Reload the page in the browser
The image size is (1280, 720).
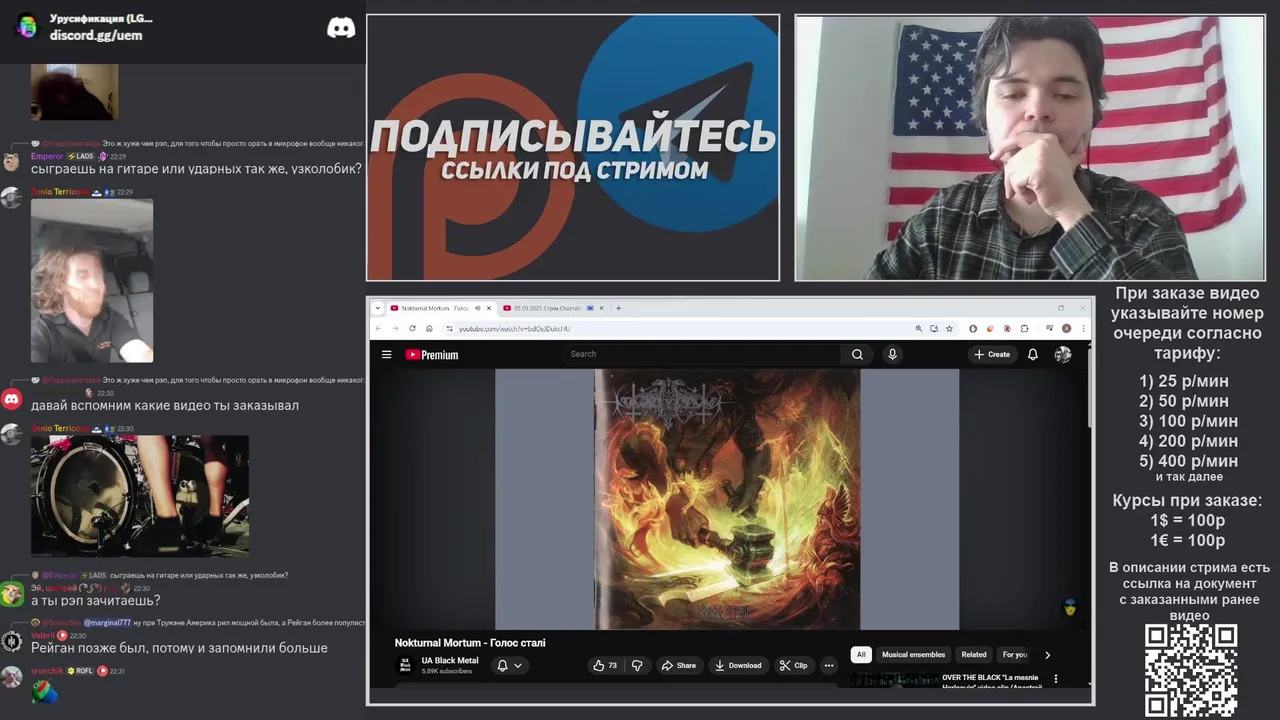coord(412,328)
